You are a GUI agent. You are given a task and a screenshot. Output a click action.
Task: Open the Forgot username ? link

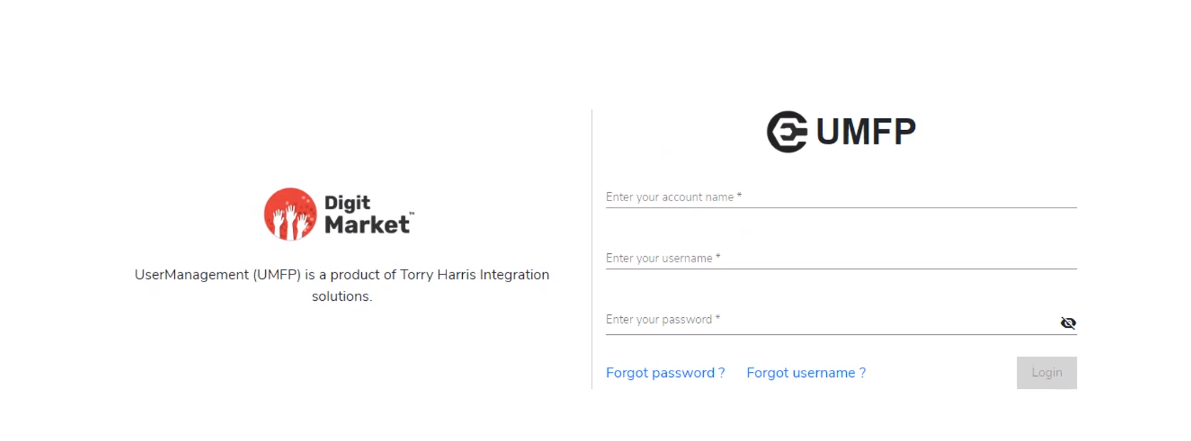pyautogui.click(x=806, y=373)
